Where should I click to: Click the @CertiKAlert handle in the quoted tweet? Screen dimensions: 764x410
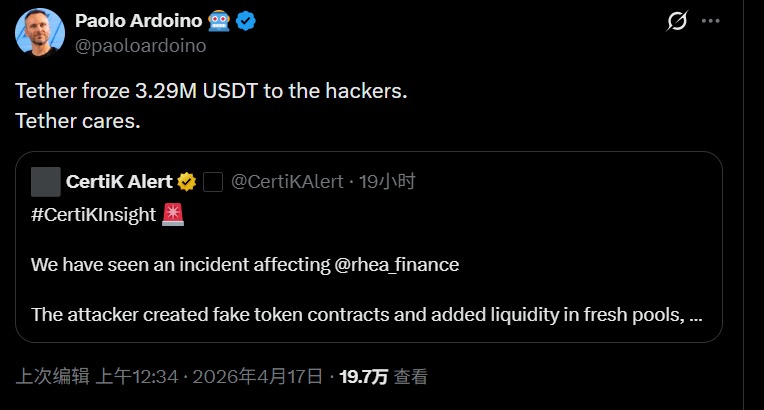(287, 182)
